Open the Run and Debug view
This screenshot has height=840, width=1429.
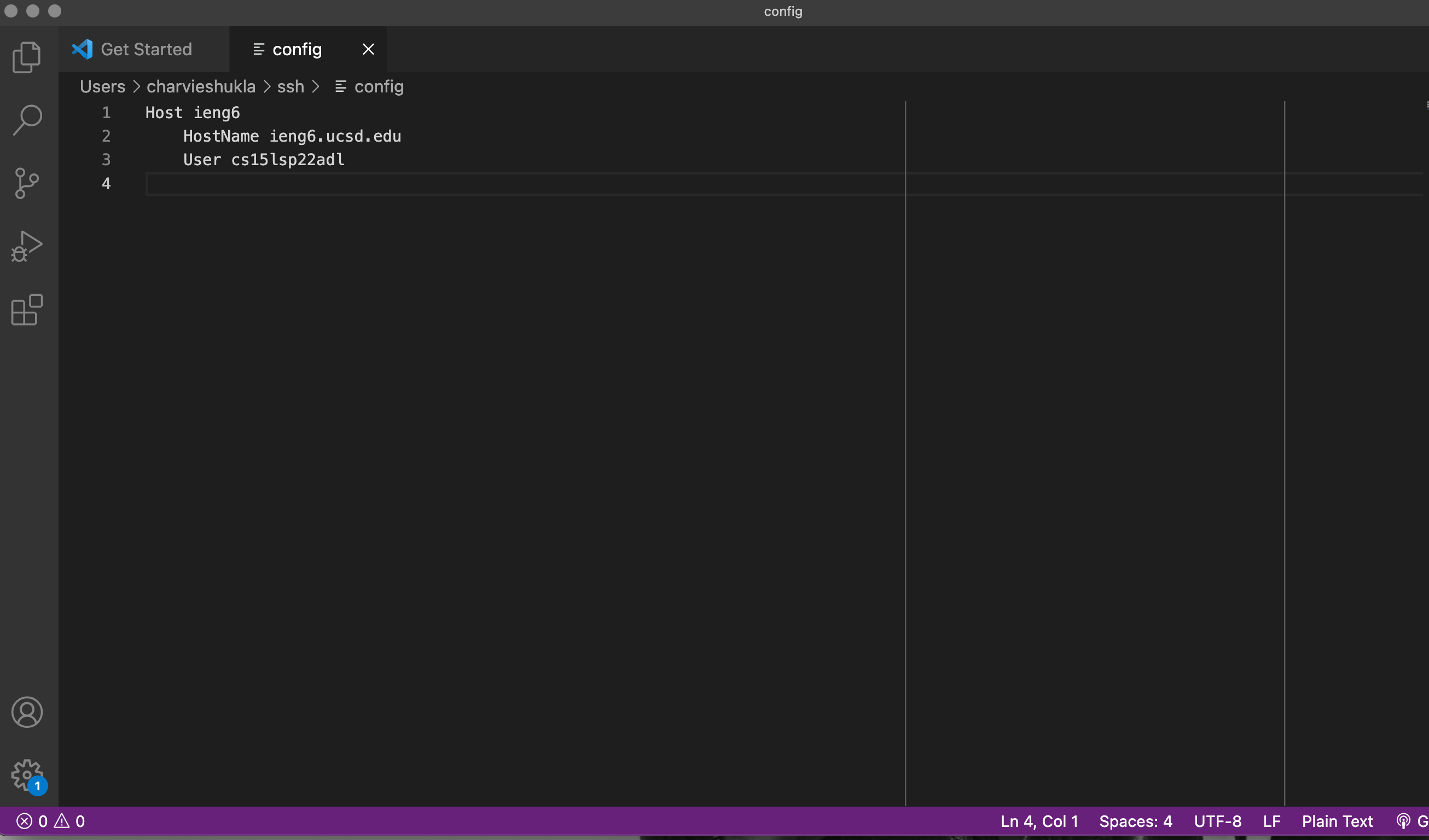pyautogui.click(x=27, y=247)
